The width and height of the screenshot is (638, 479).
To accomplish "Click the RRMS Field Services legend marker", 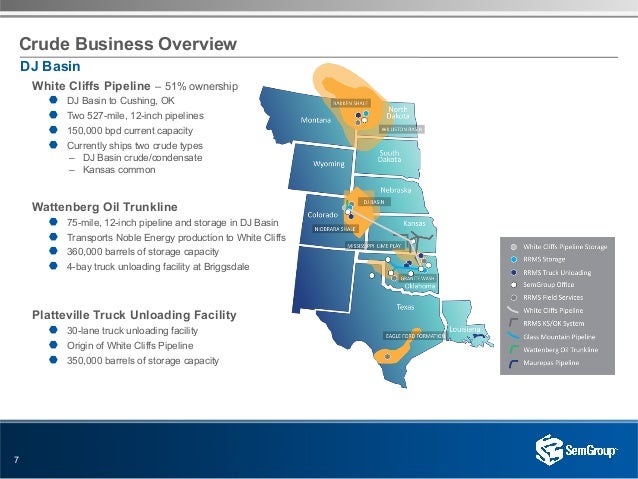I will (514, 297).
